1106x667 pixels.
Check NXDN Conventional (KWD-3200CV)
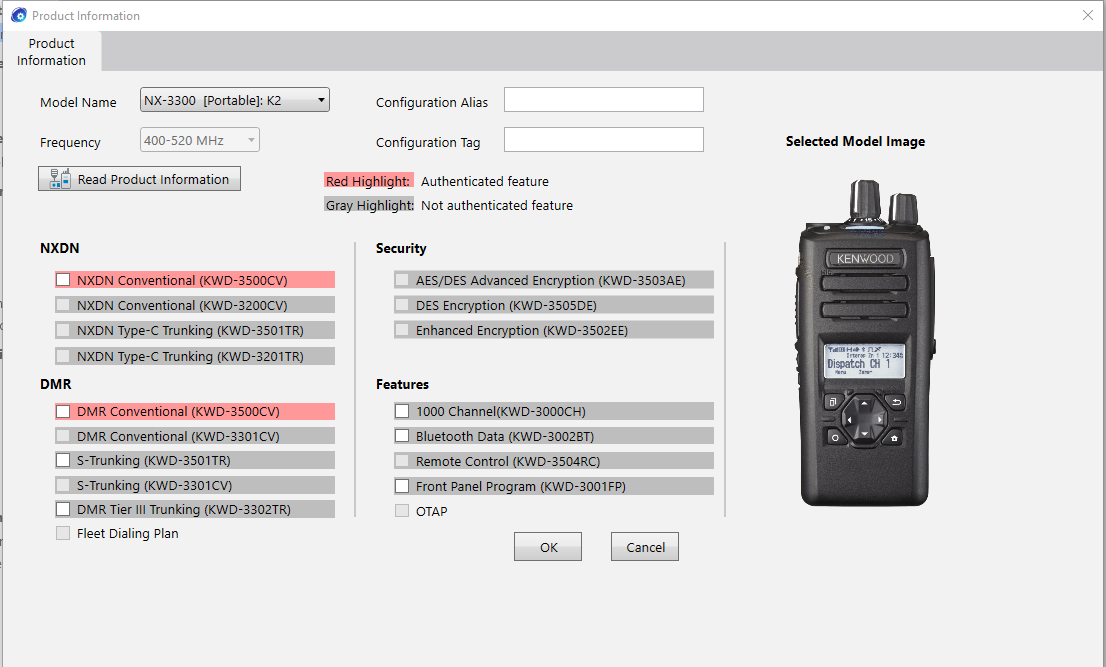click(63, 305)
